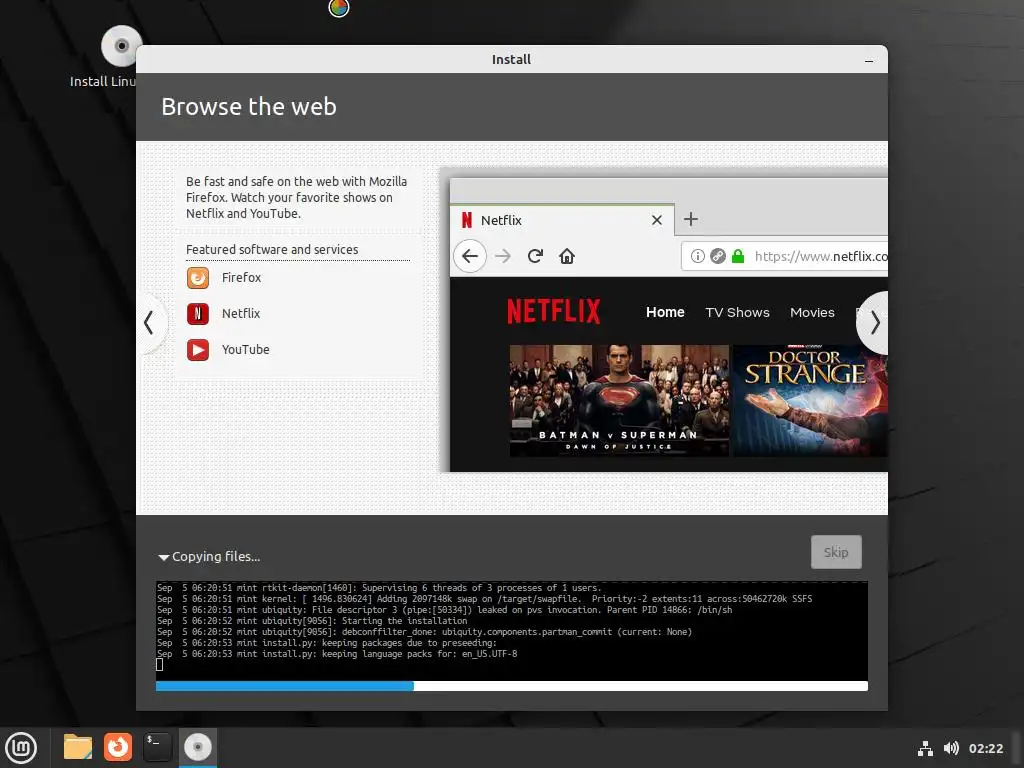Screen dimensions: 1024x768
Task: Click the YouTube label text
Action: point(245,349)
